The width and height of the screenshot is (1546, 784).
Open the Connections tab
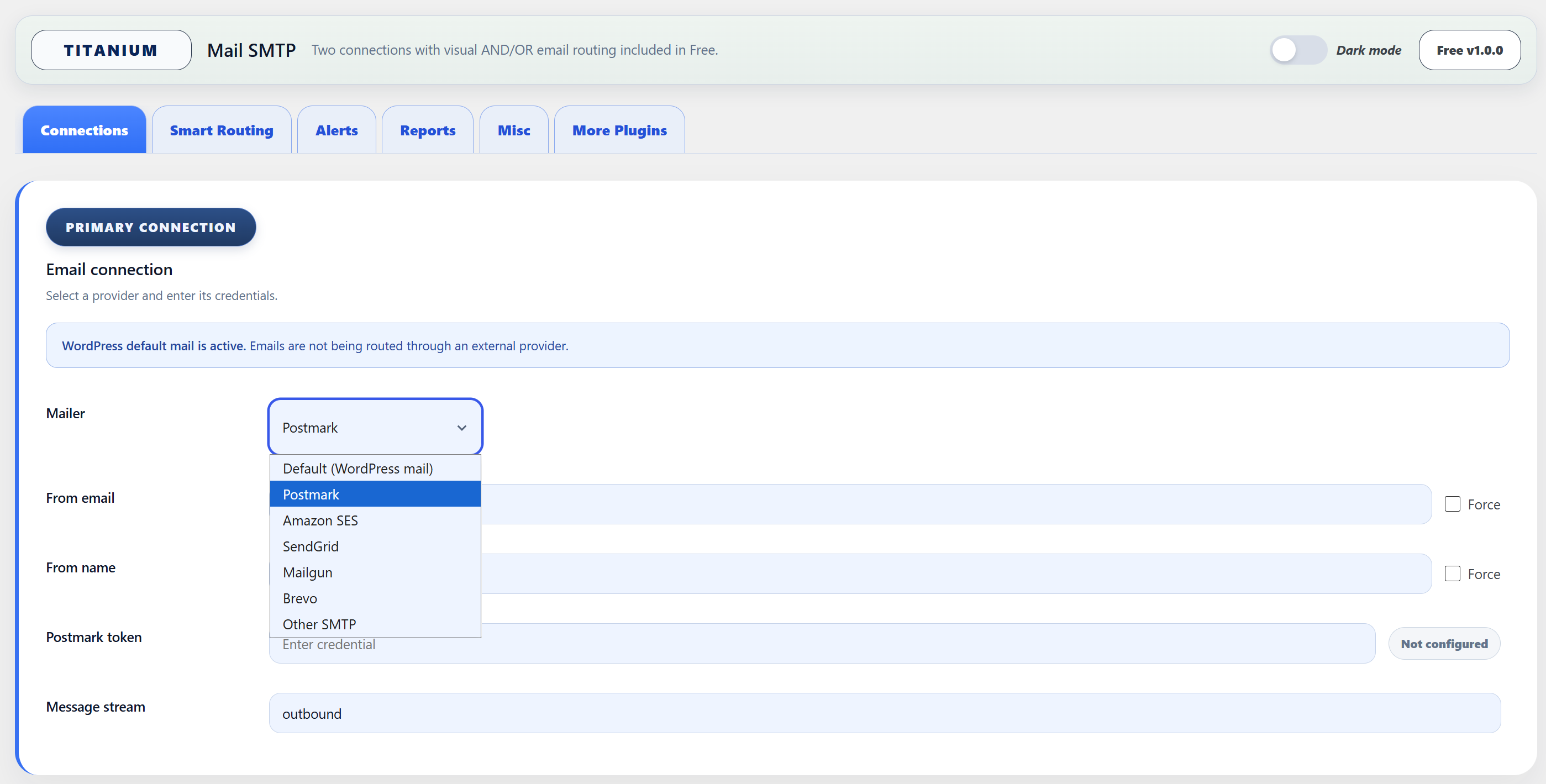point(84,130)
